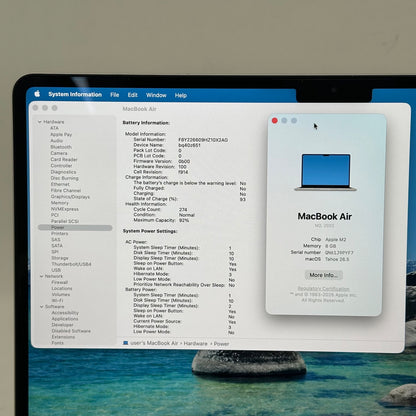Close the About MacBook Air window

(275, 120)
